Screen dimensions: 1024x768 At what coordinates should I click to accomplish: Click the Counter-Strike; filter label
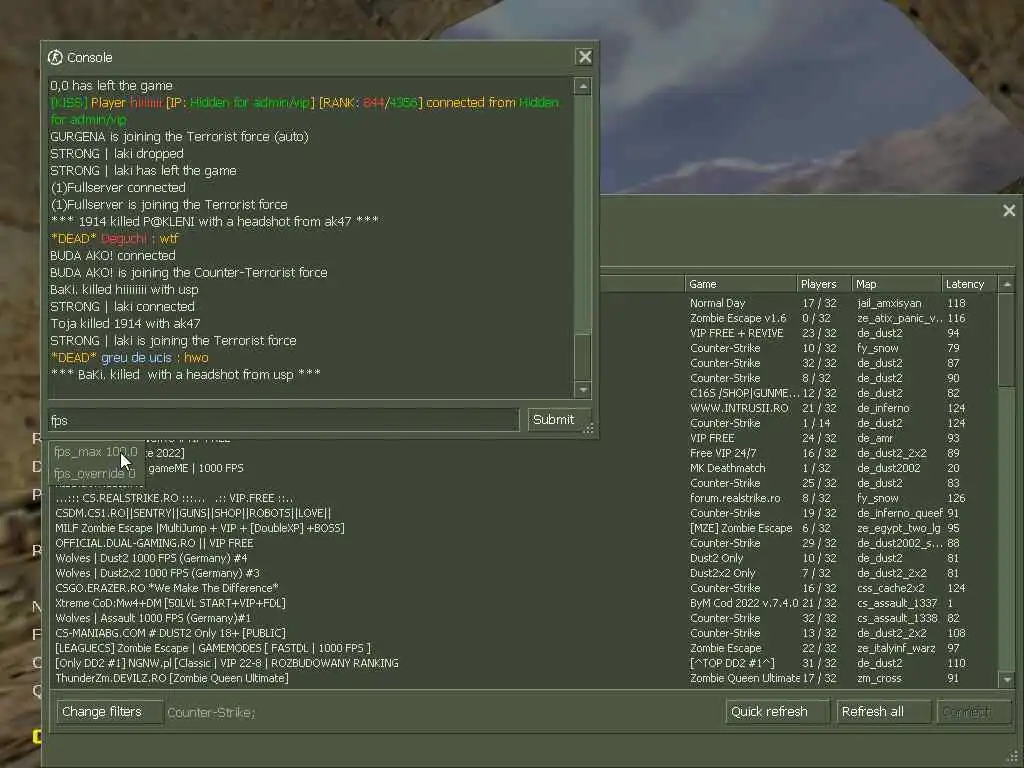[211, 712]
